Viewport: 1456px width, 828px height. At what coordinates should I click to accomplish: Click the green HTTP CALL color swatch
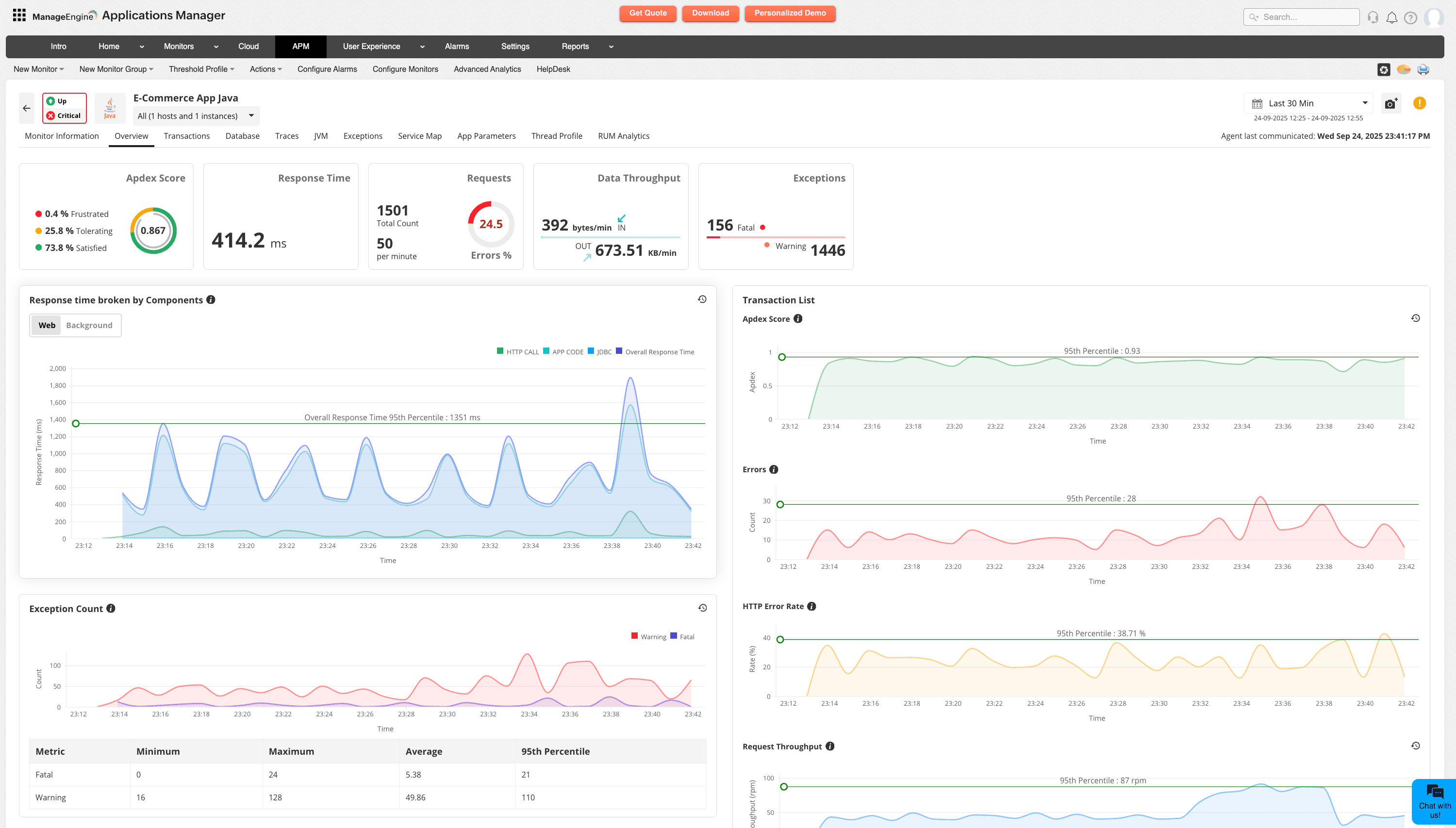[x=499, y=351]
